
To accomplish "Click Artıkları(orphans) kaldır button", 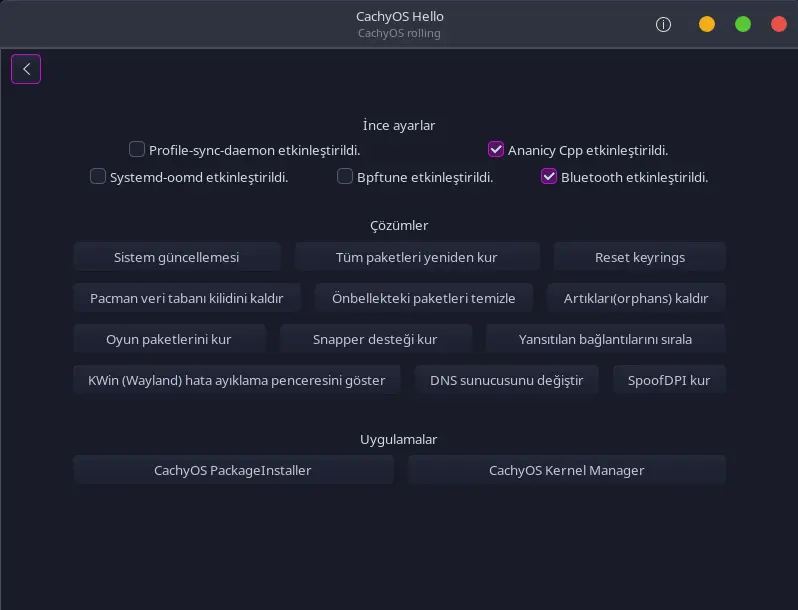I will 636,298.
